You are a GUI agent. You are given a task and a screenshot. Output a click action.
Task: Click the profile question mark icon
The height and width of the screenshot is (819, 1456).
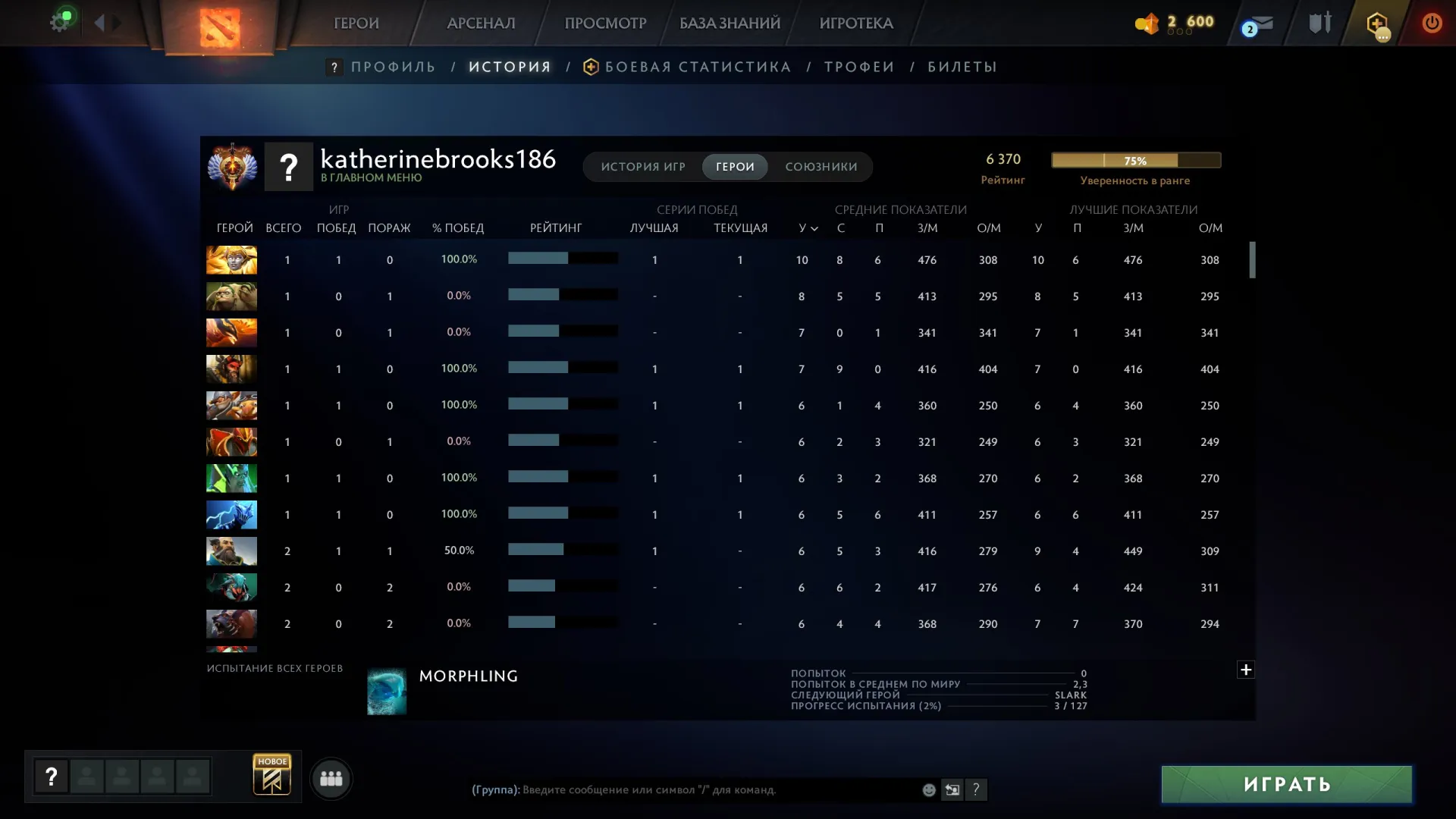click(x=334, y=67)
